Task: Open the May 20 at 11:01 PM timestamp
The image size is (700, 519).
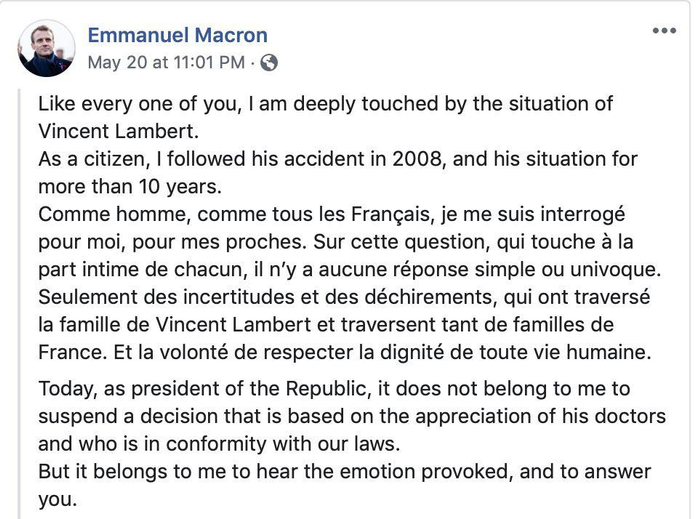Action: pos(166,62)
